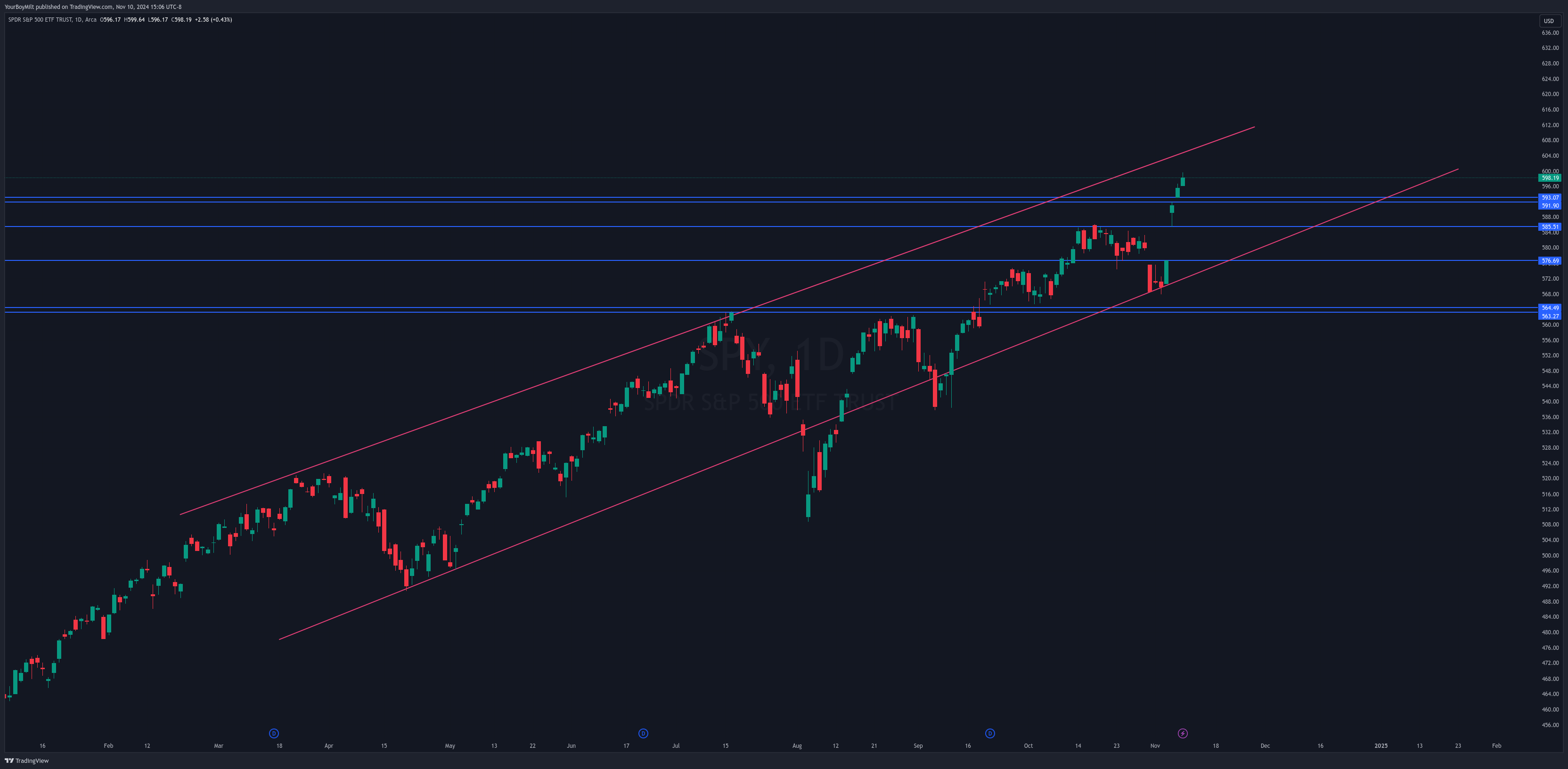Click the 2025 label on time axis

click(x=1381, y=746)
